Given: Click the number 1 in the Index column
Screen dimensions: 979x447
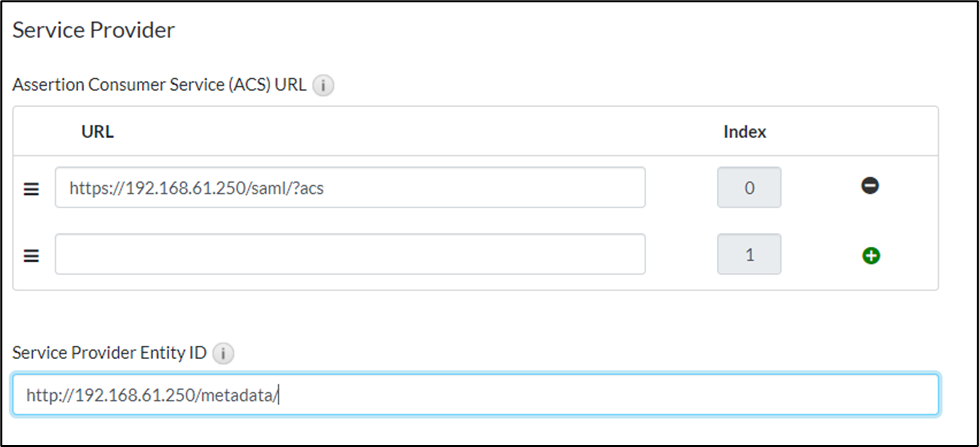Looking at the screenshot, I should (749, 254).
